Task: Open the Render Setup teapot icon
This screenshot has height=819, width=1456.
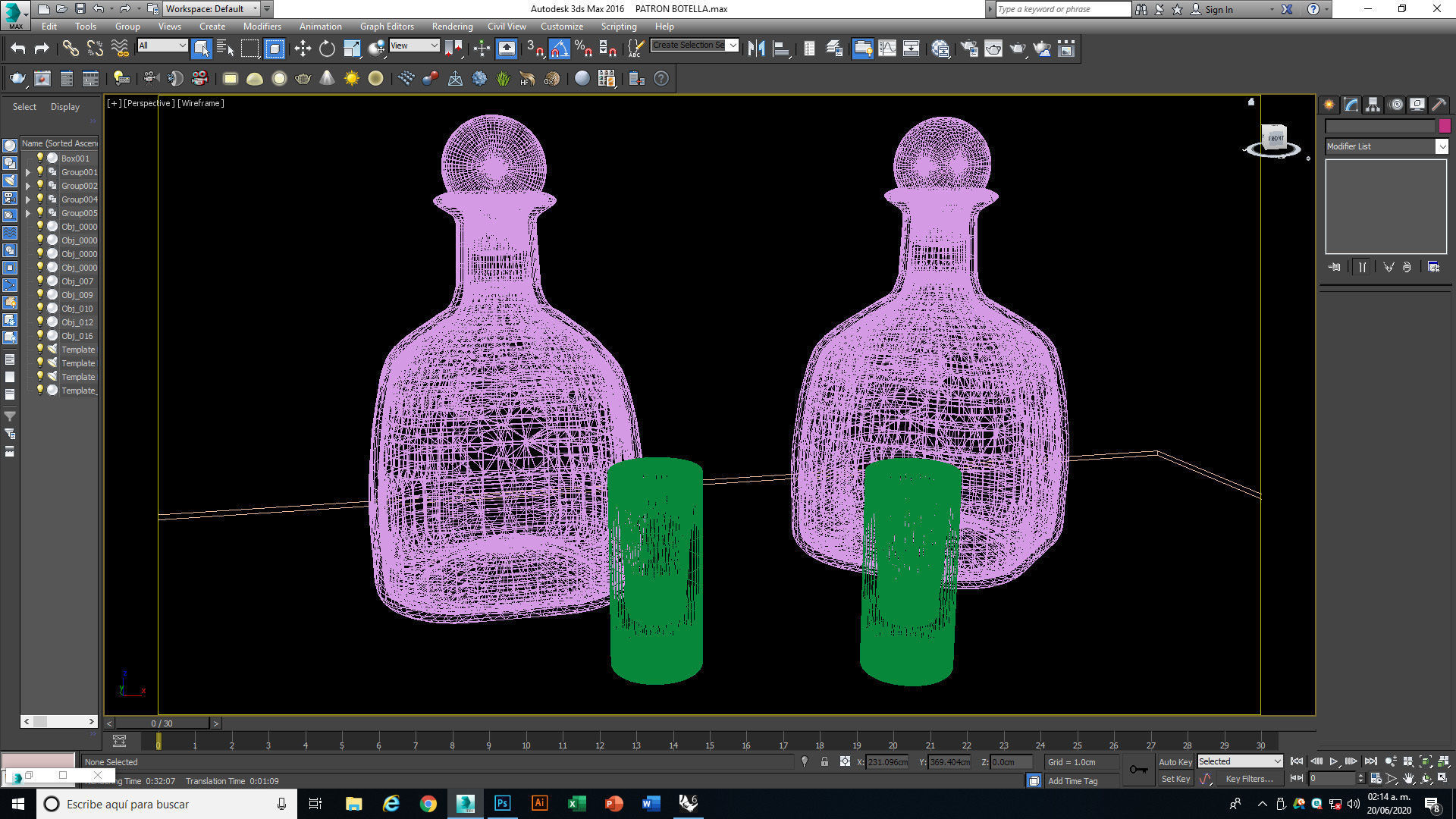Action: tap(969, 49)
